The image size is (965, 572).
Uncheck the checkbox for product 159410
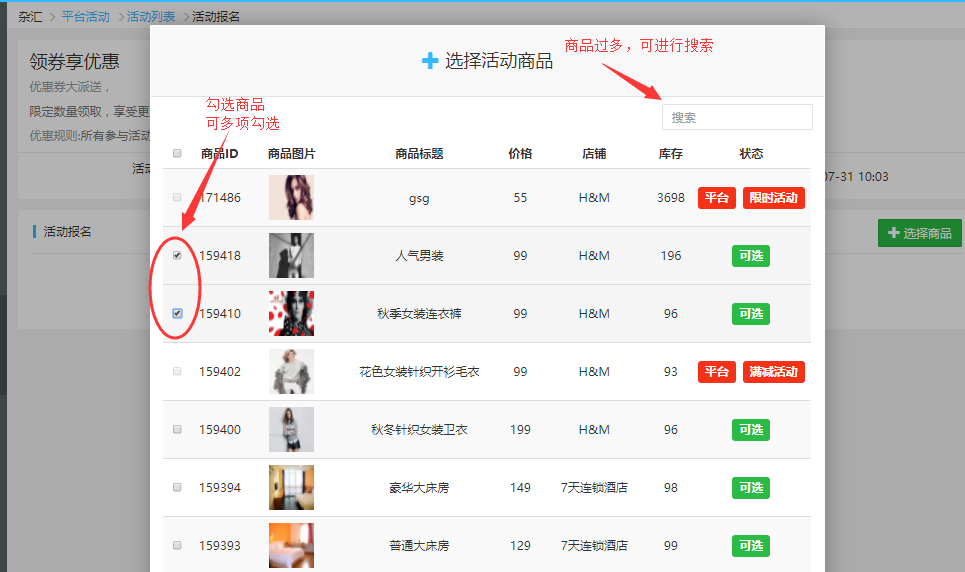pos(177,313)
